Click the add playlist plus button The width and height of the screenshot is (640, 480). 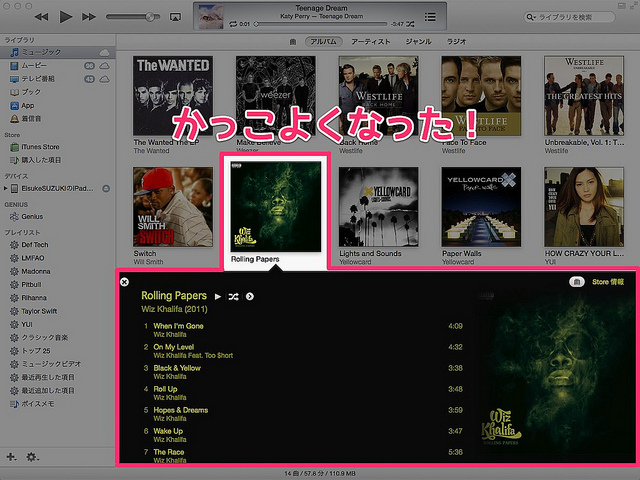pos(11,457)
